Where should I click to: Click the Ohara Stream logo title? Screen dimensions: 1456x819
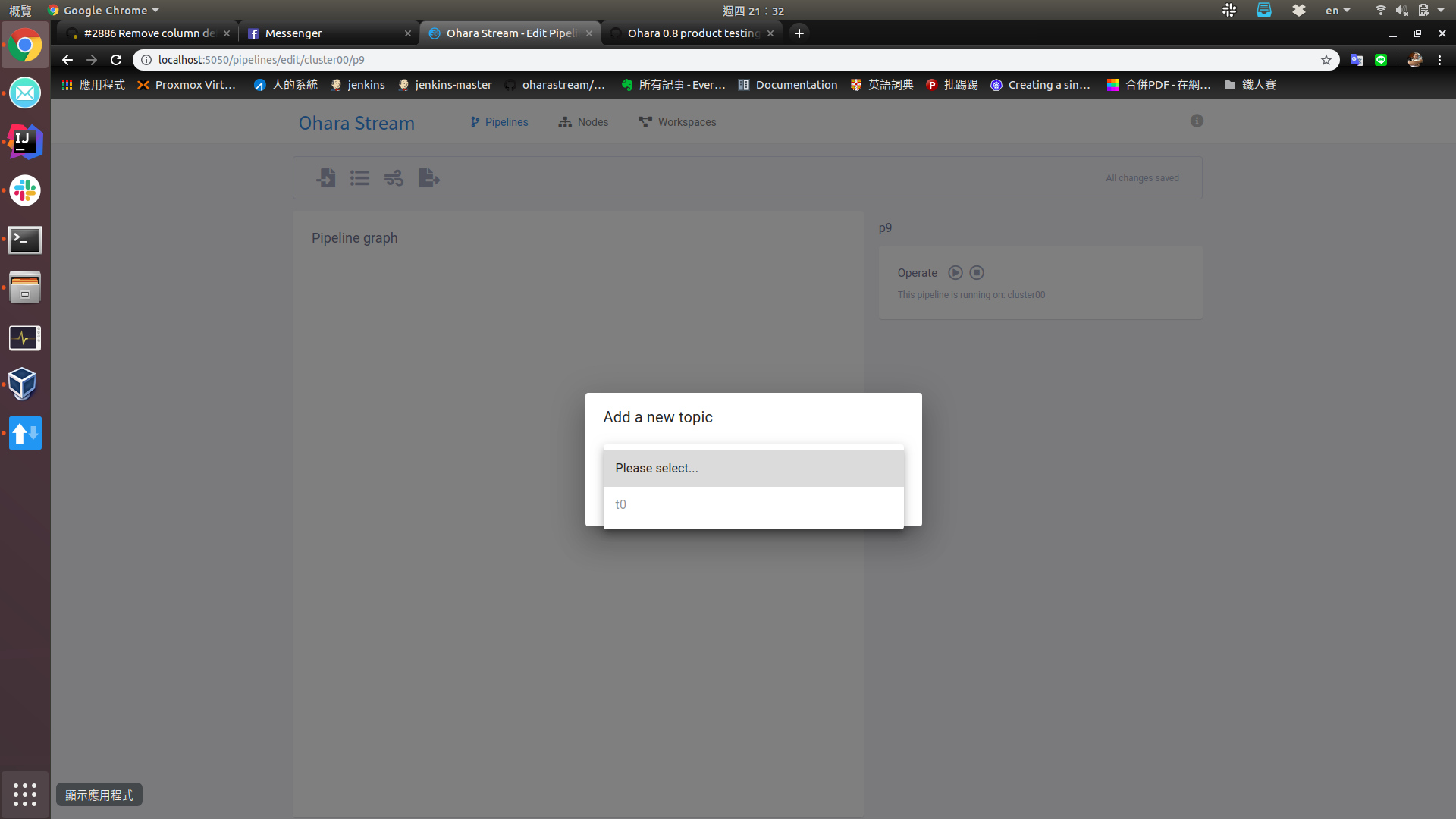point(356,123)
